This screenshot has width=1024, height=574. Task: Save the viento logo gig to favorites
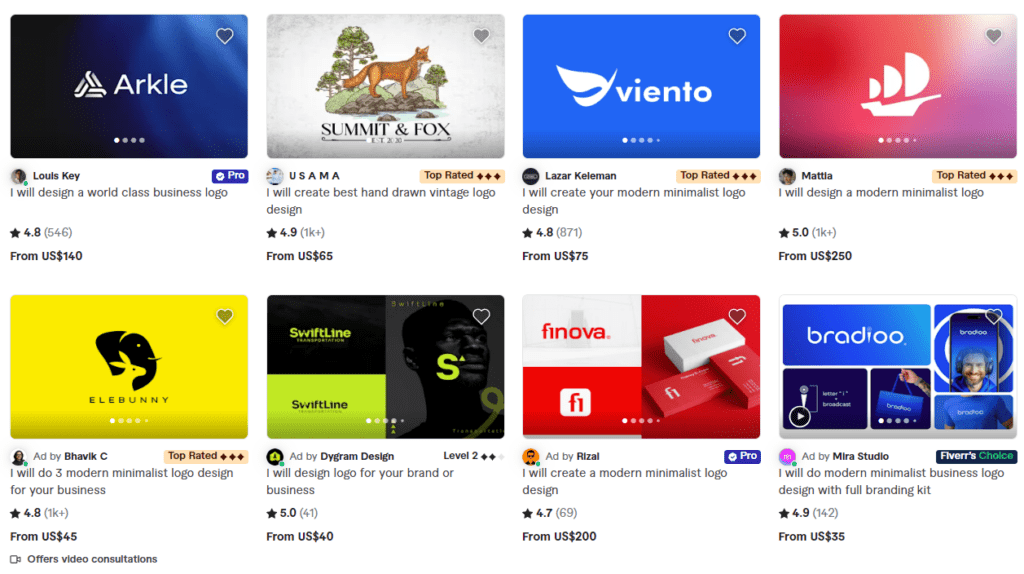(737, 36)
